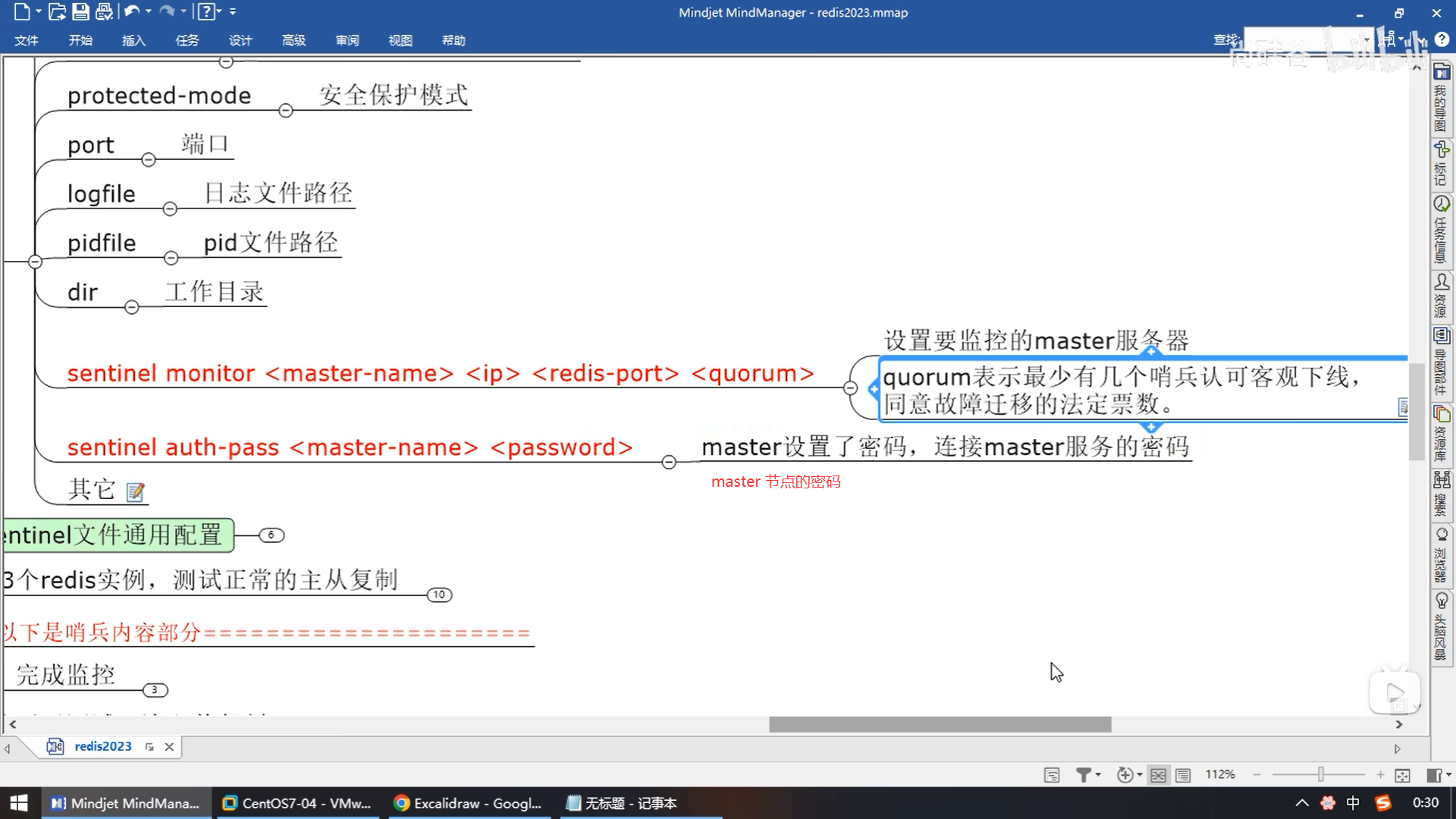Click the filter funnel icon in status bar
The image size is (1456, 819).
click(x=1083, y=774)
